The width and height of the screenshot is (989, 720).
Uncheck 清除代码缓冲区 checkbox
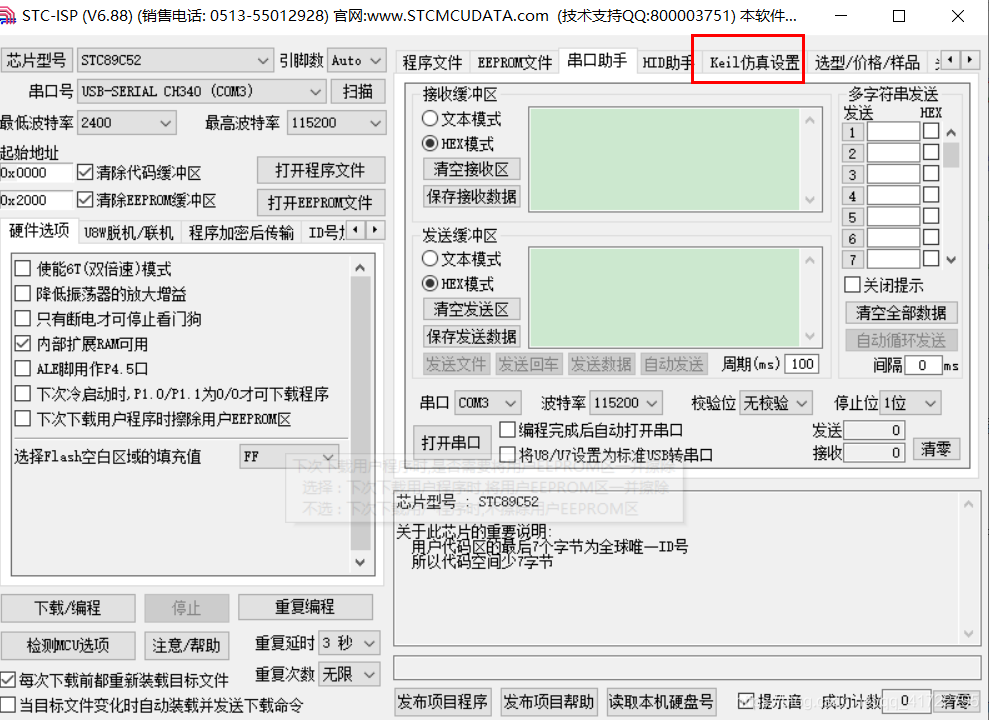click(85, 172)
